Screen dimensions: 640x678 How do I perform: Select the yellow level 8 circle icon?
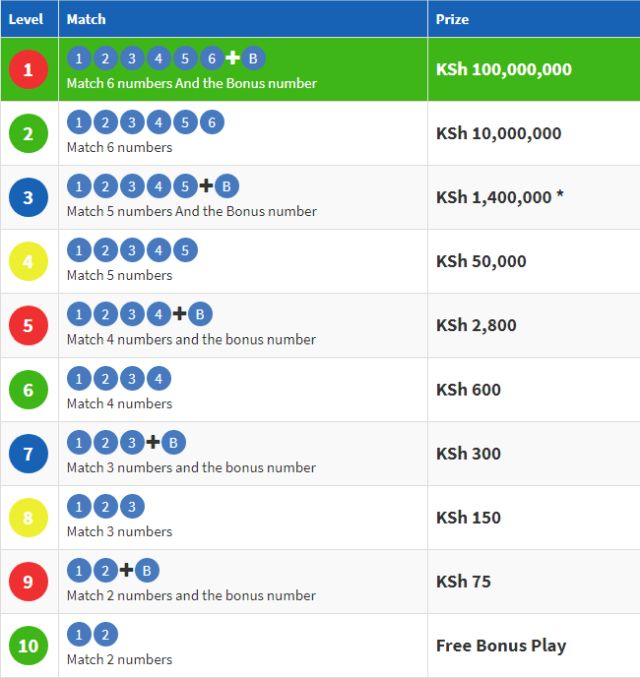pos(28,518)
